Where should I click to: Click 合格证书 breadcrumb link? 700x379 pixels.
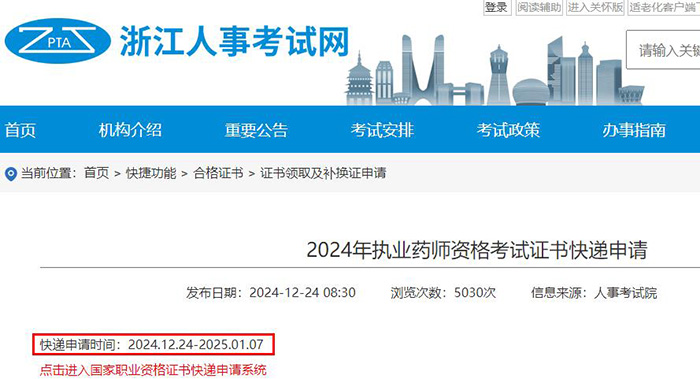tap(218, 173)
